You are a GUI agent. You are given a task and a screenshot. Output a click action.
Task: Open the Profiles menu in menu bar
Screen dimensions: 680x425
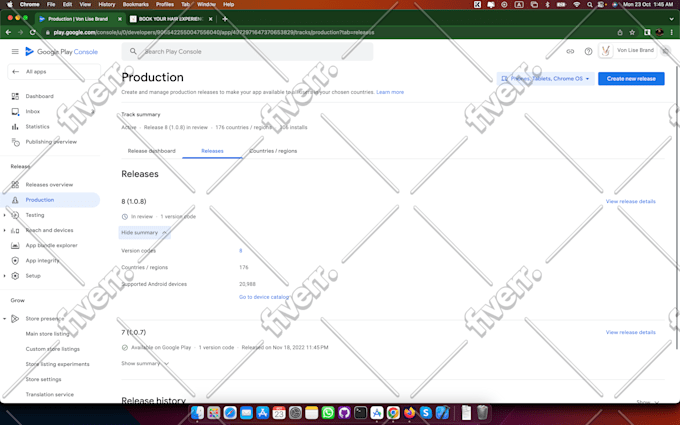click(165, 4)
